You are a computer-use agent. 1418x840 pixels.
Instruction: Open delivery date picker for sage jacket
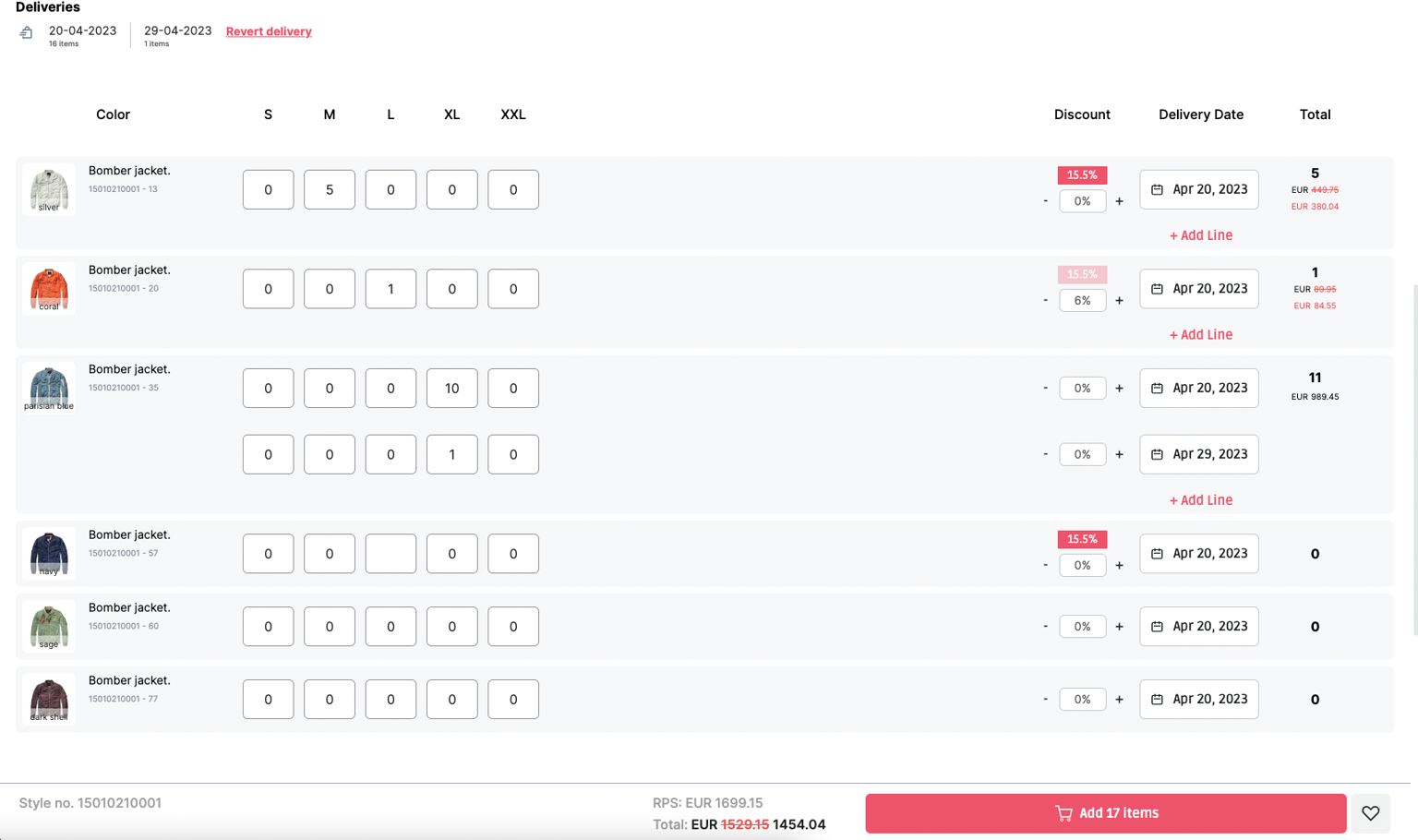point(1198,626)
